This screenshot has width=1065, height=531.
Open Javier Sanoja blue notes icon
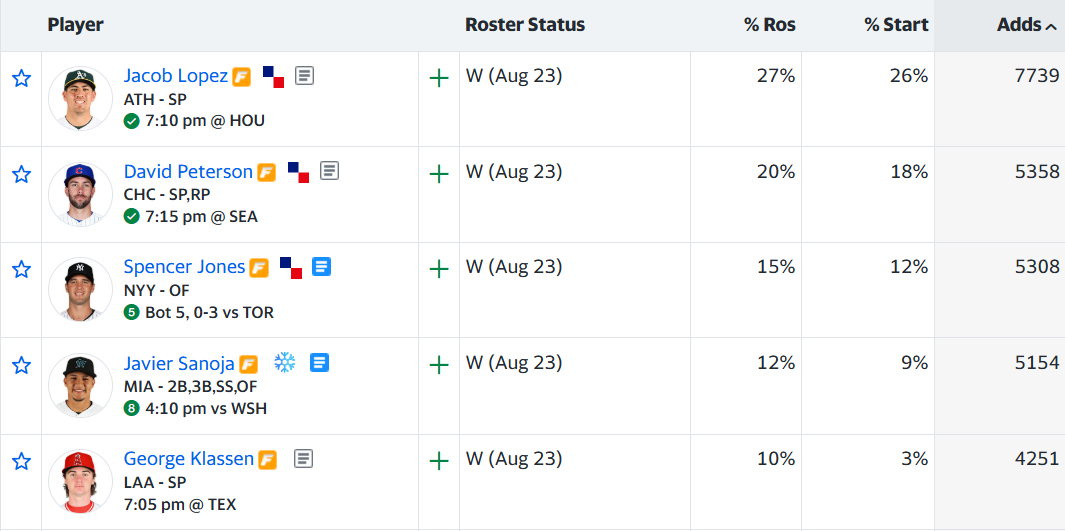tap(319, 363)
